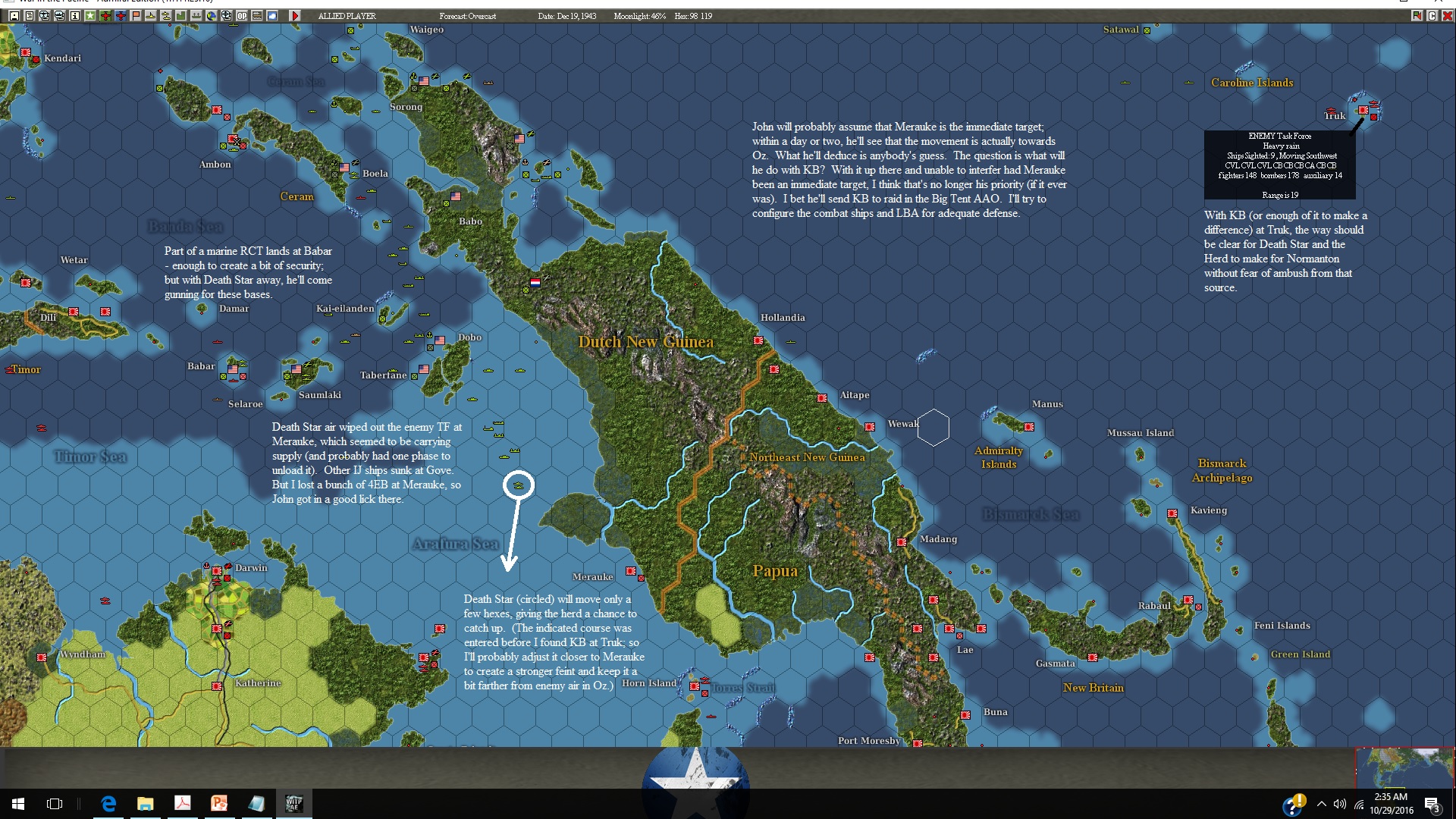Click the Green Island label
The width and height of the screenshot is (1456, 819).
tap(1301, 654)
